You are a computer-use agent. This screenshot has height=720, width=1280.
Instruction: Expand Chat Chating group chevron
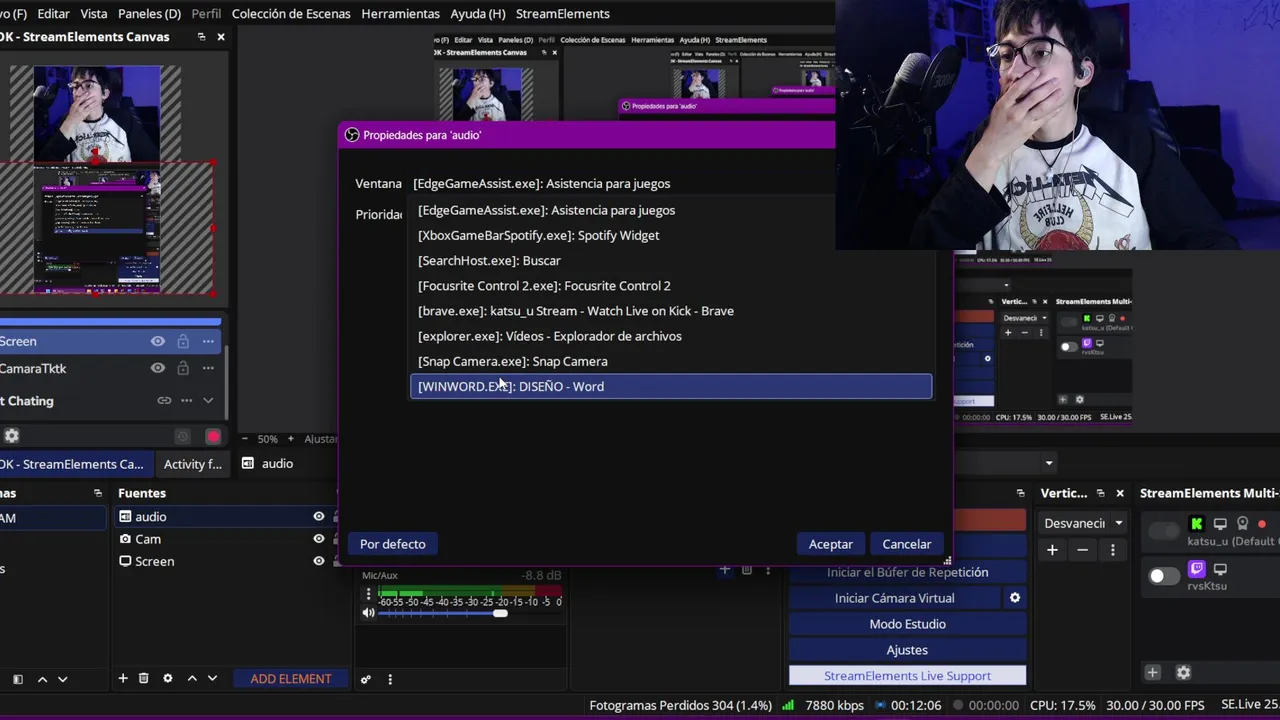point(208,401)
